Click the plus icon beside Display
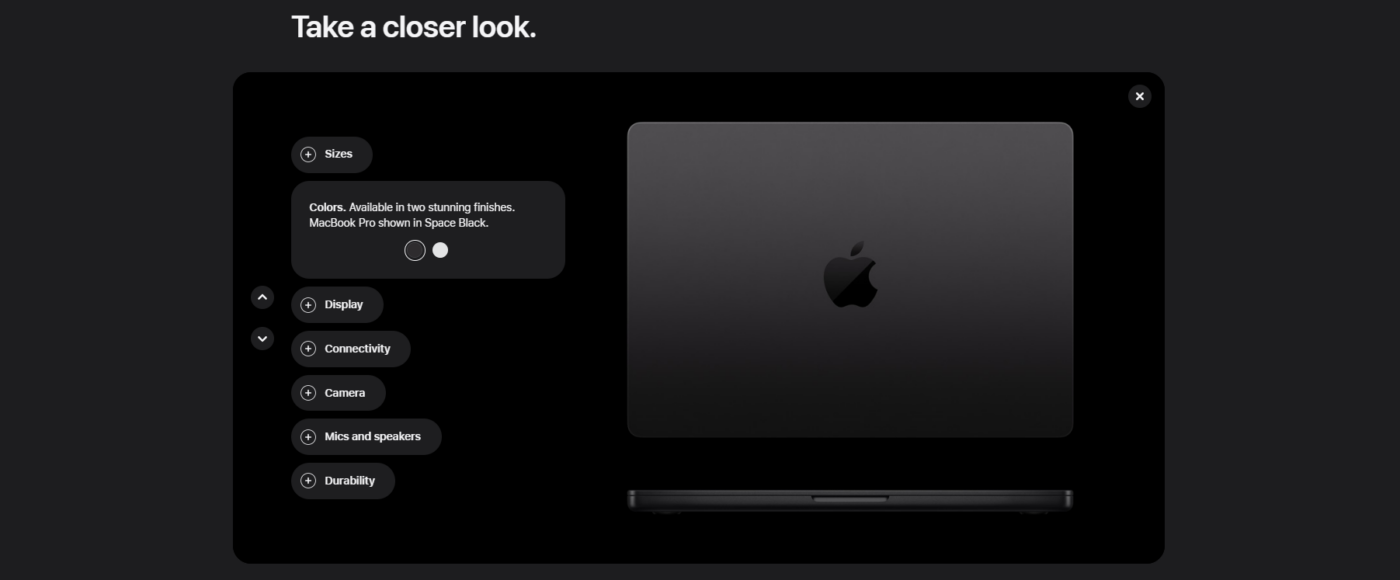1400x580 pixels. point(308,305)
